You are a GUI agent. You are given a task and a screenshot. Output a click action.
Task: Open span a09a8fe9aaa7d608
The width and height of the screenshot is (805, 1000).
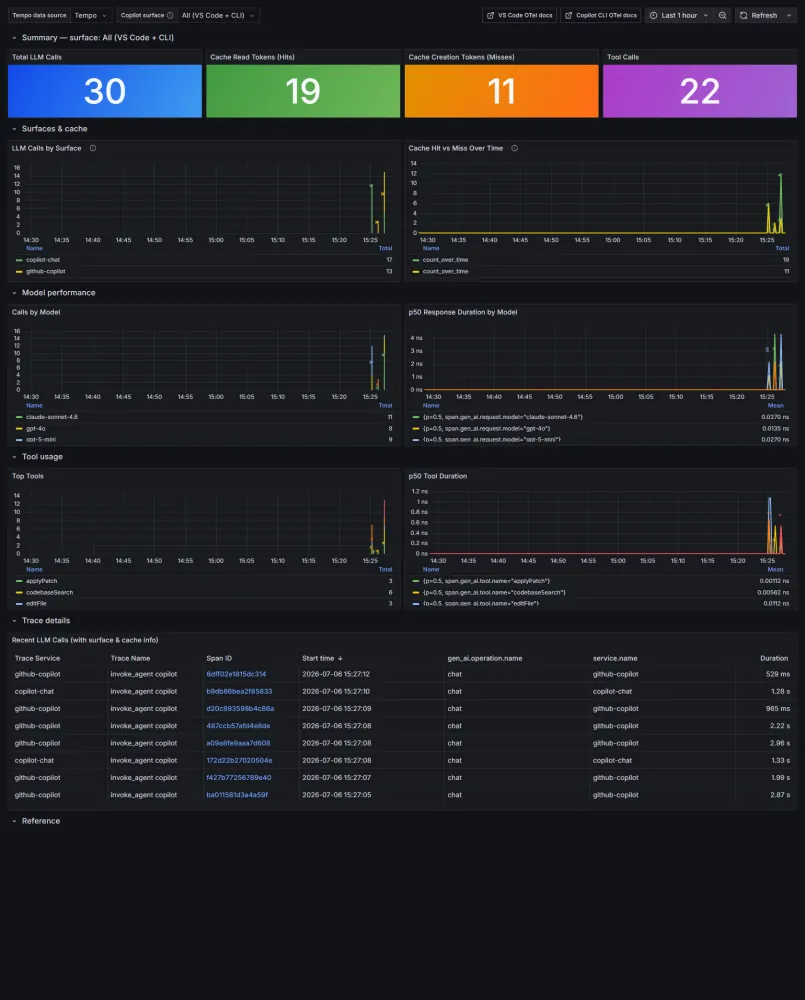(238, 743)
